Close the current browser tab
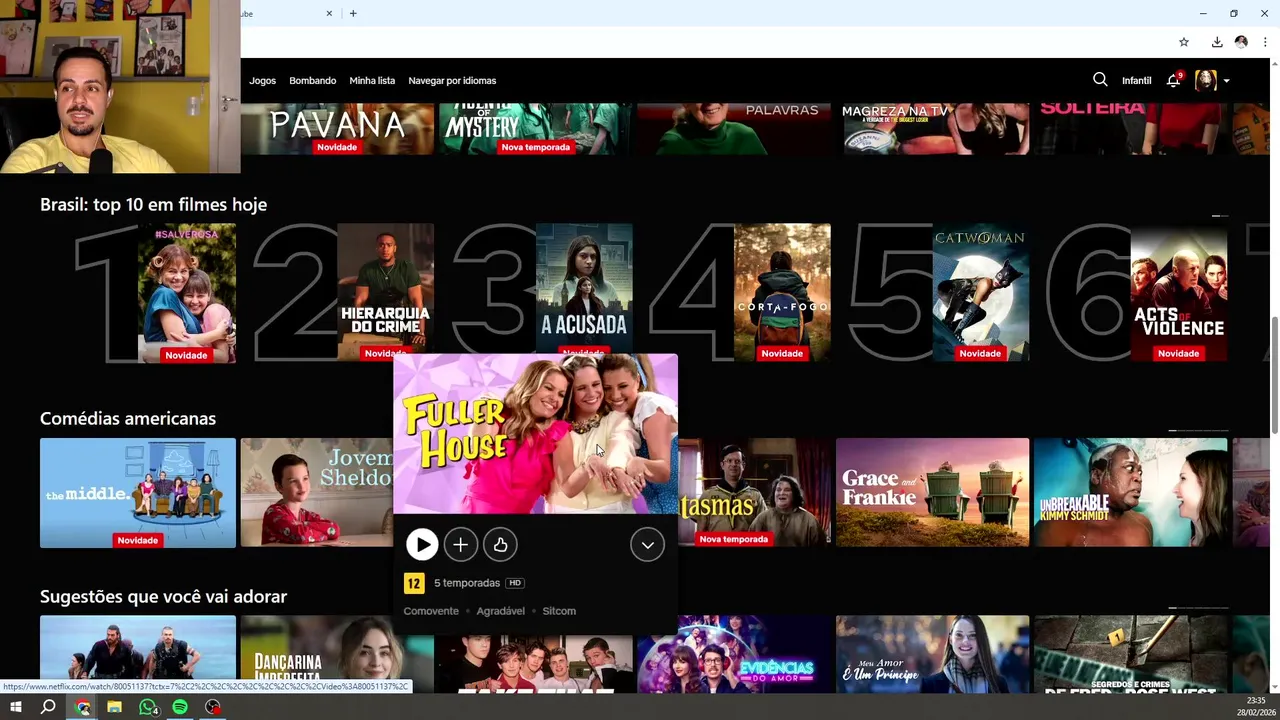The width and height of the screenshot is (1280, 720). pyautogui.click(x=330, y=13)
